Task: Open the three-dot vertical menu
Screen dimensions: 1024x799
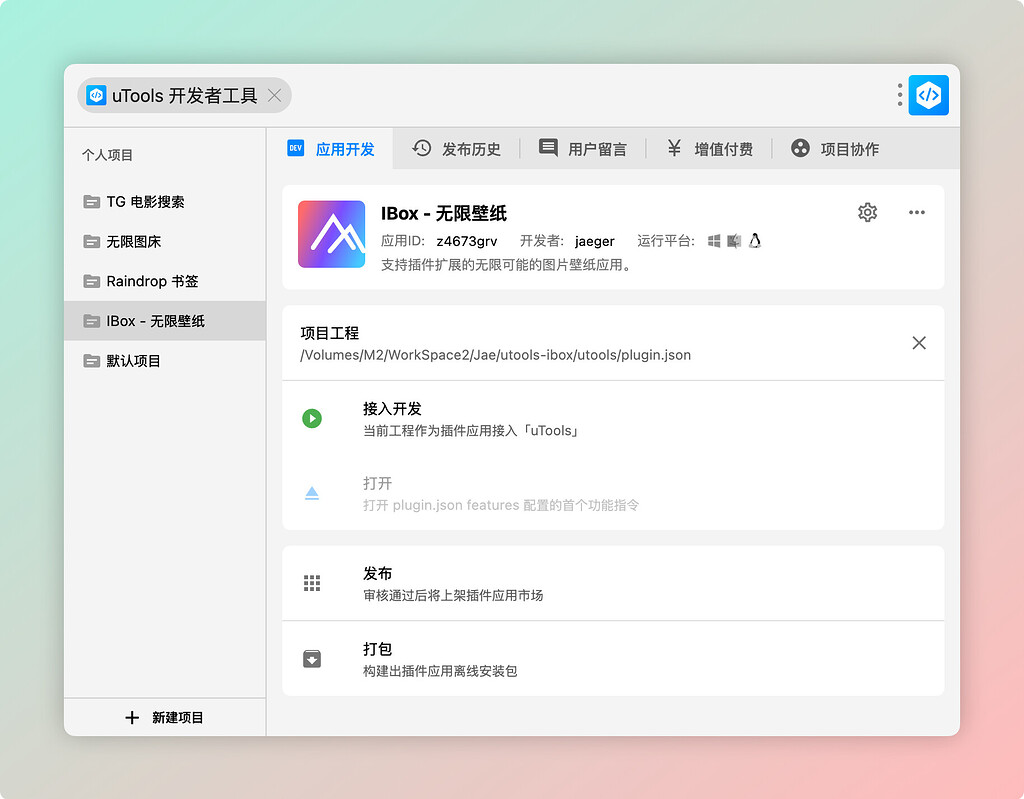Action: coord(899,95)
